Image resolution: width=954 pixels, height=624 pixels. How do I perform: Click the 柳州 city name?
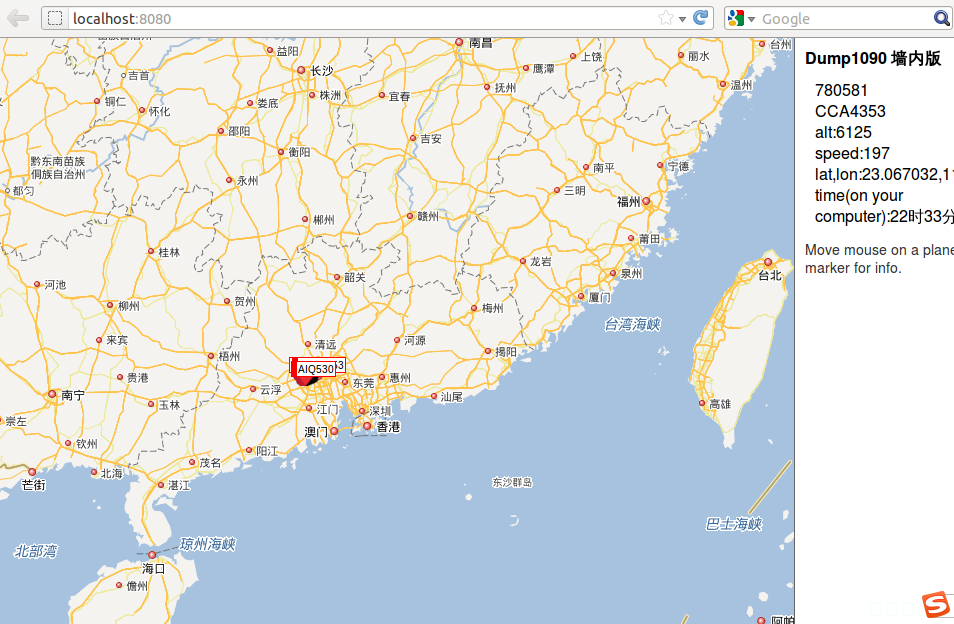[128, 306]
